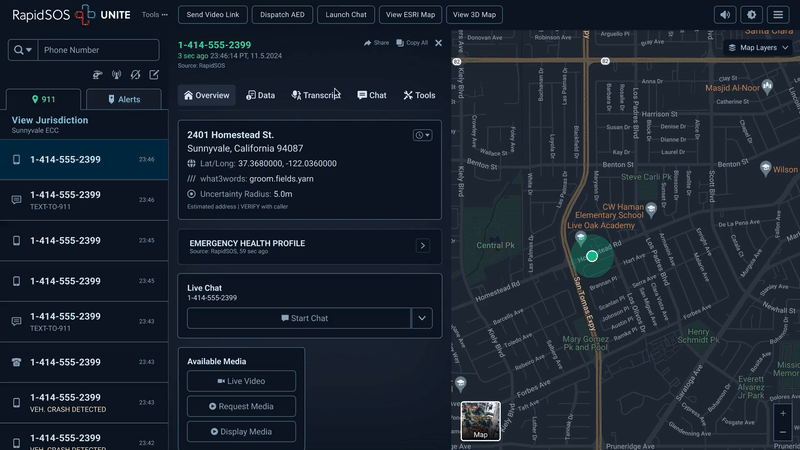The width and height of the screenshot is (800, 450).
Task: Select the 23:43 TEXT-TO-911 row
Action: click(84, 321)
